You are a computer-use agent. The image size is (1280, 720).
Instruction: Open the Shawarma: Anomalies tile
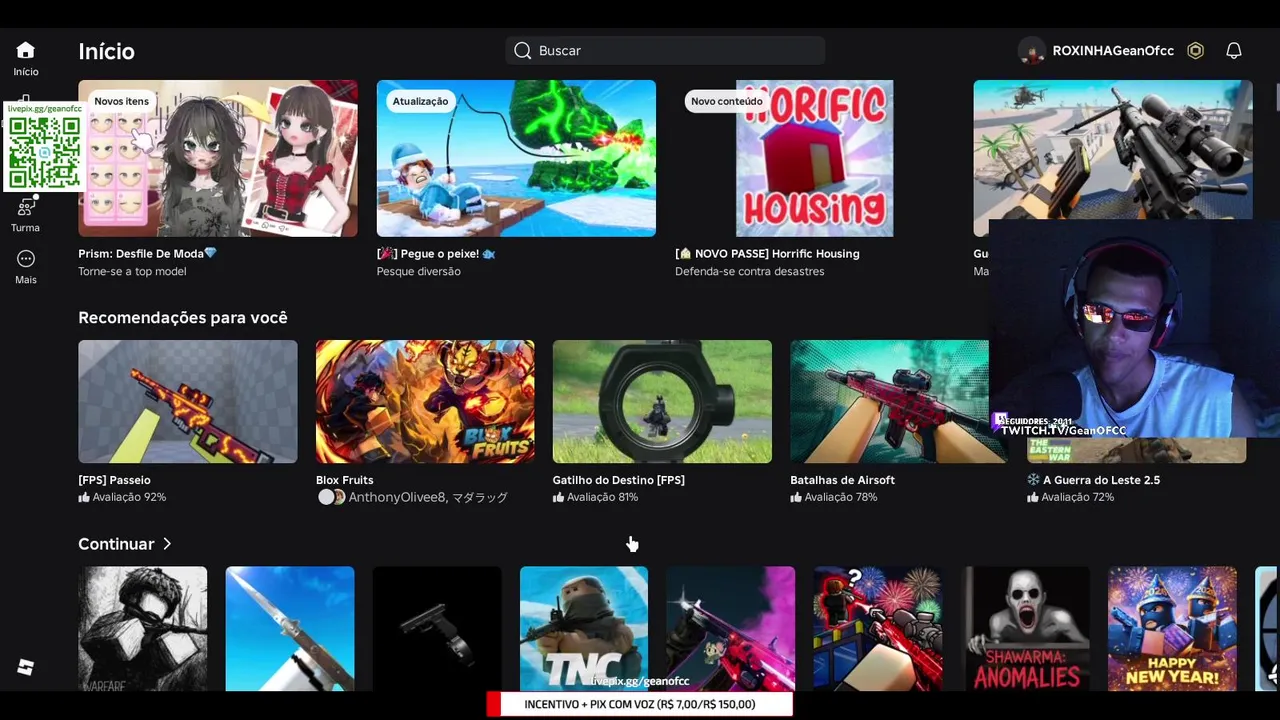pos(1025,629)
